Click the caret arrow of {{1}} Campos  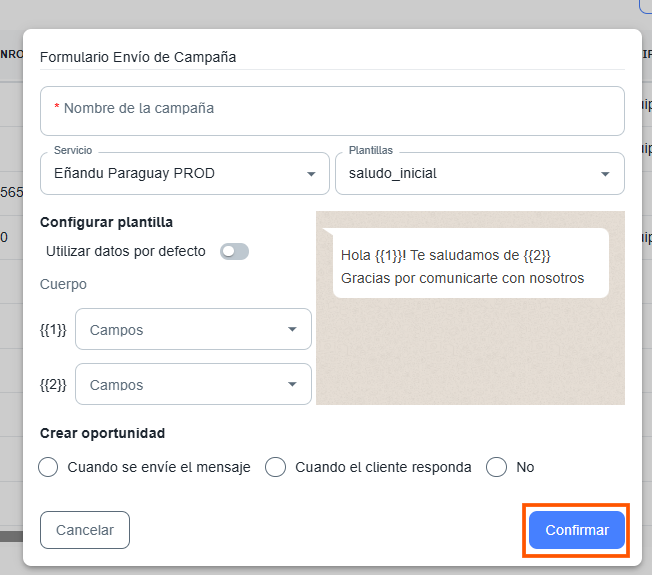point(292,329)
